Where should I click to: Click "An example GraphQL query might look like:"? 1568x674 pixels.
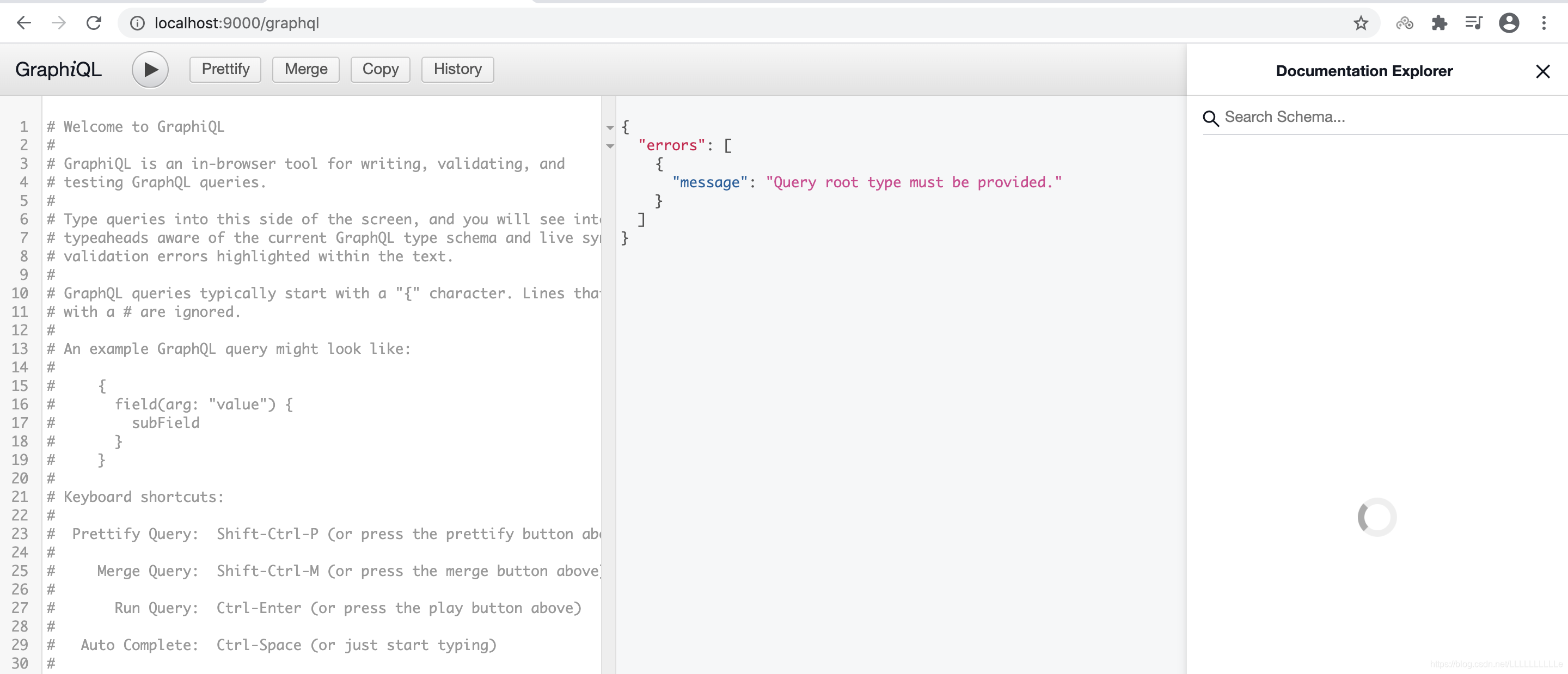coord(237,349)
